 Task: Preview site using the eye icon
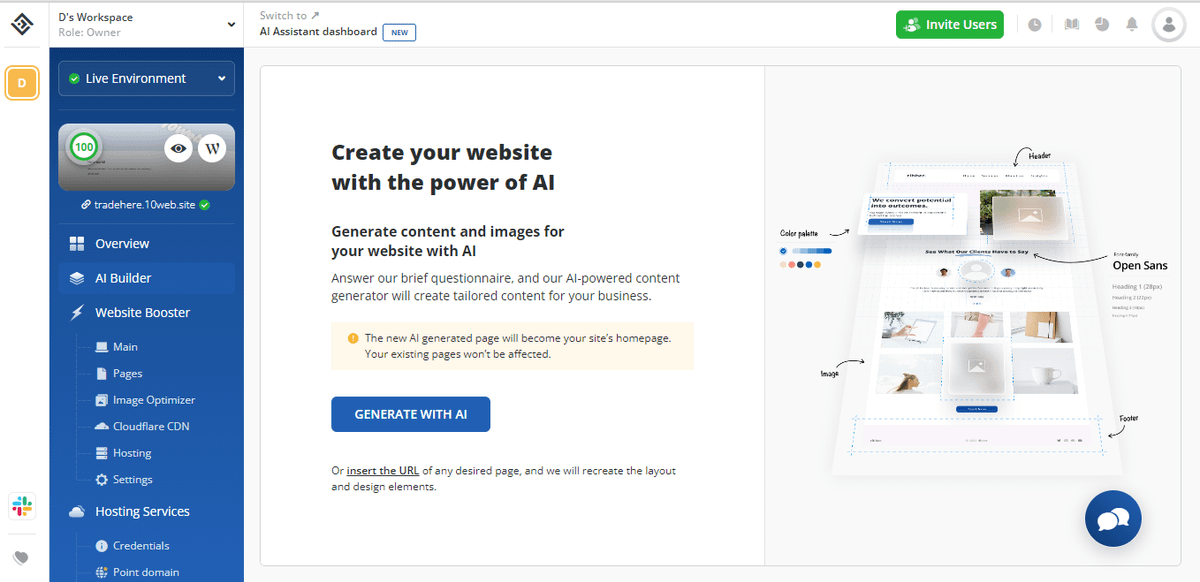pos(178,149)
